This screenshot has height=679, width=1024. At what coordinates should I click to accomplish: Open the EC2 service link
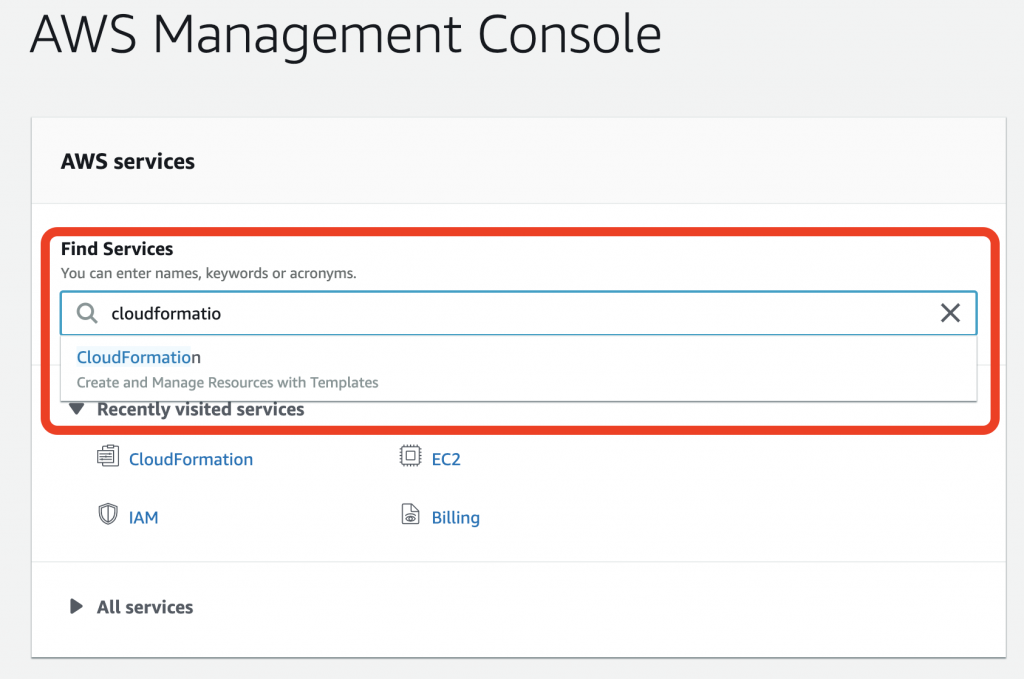(x=446, y=459)
